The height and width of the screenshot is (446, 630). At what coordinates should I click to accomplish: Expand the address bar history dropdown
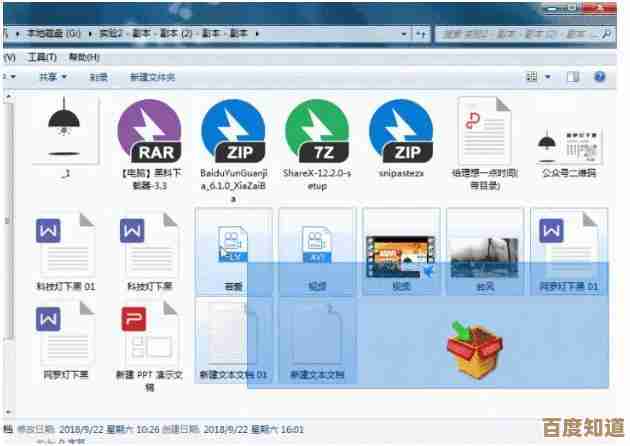pos(404,35)
